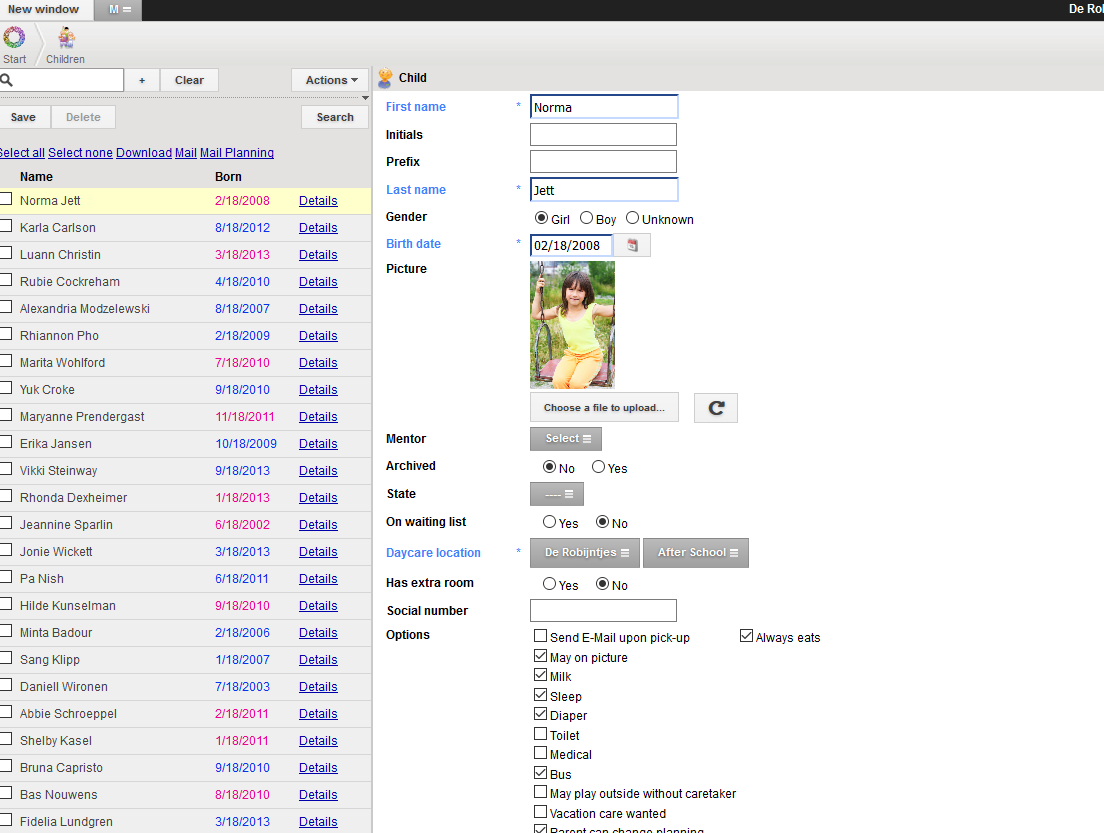Click the Initials input field
Screen dimensions: 1104x833
[603, 134]
